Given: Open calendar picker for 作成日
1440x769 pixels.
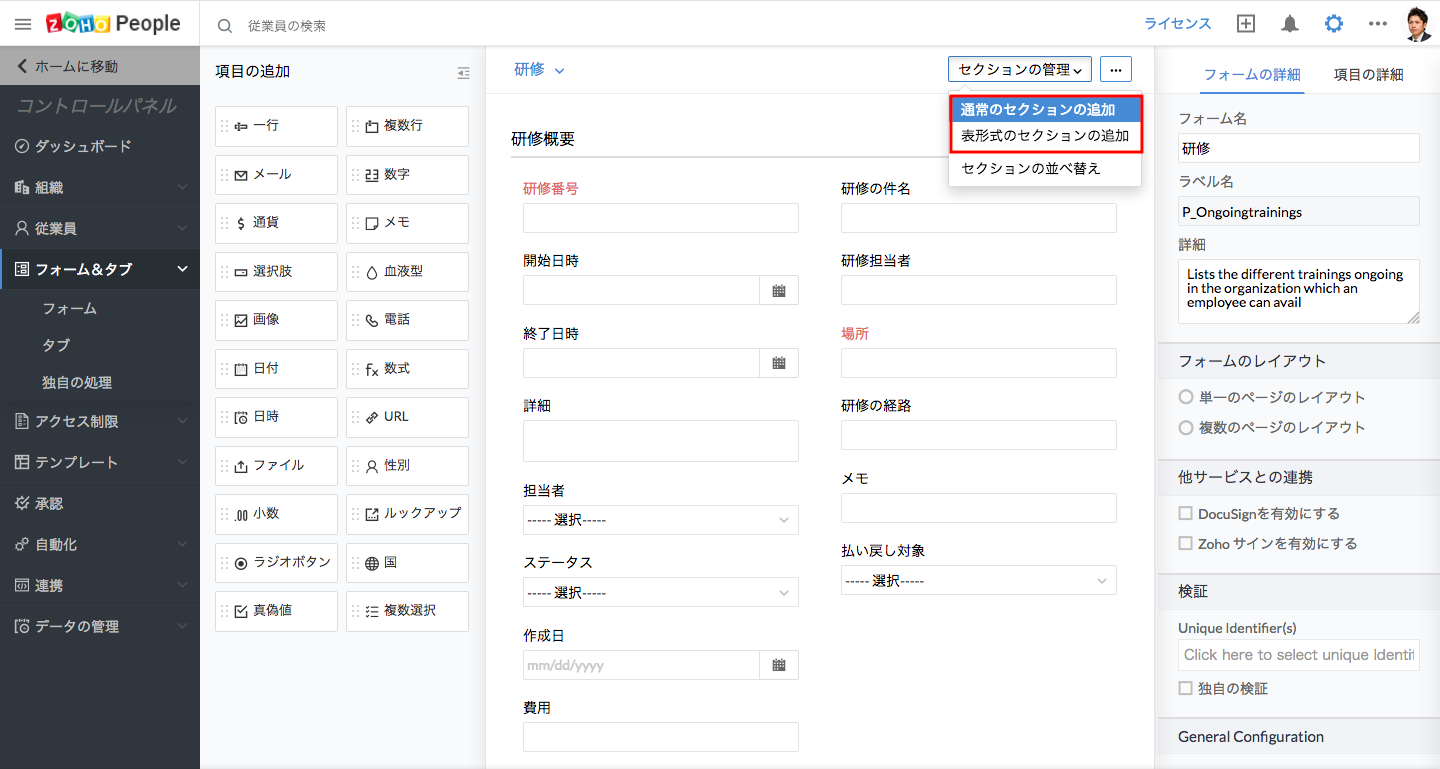Looking at the screenshot, I should pyautogui.click(x=779, y=665).
